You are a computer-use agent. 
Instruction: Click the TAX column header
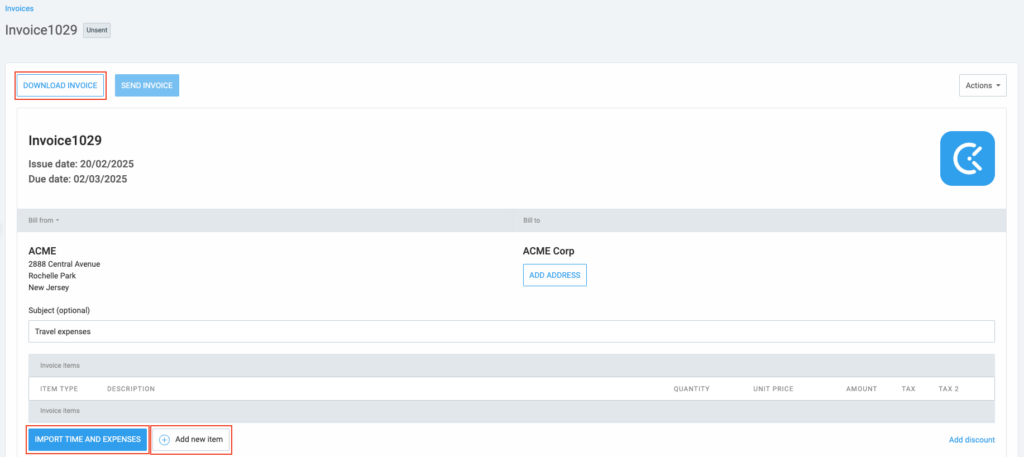(x=908, y=389)
